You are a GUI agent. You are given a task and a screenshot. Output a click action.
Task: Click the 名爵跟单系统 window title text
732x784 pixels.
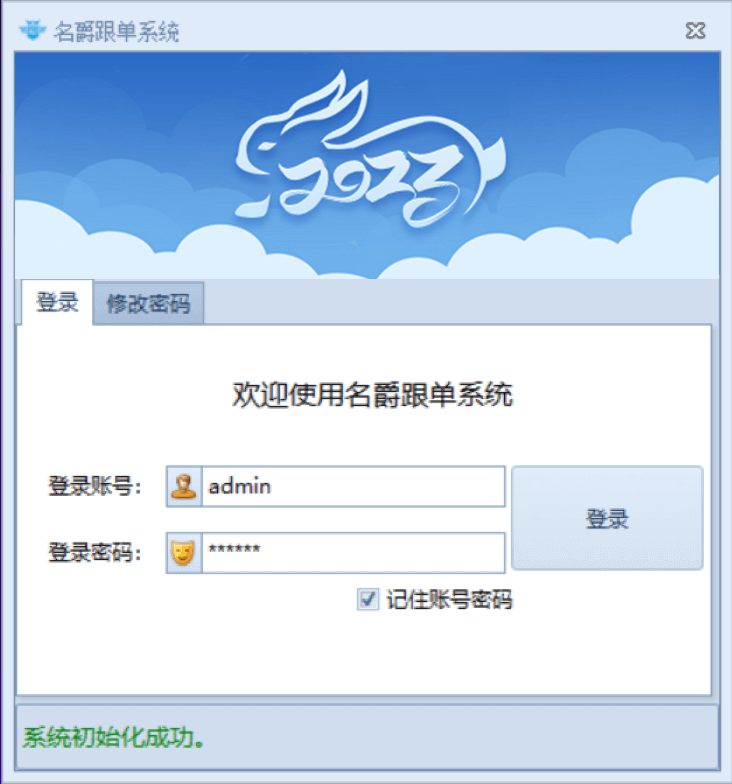pyautogui.click(x=116, y=32)
